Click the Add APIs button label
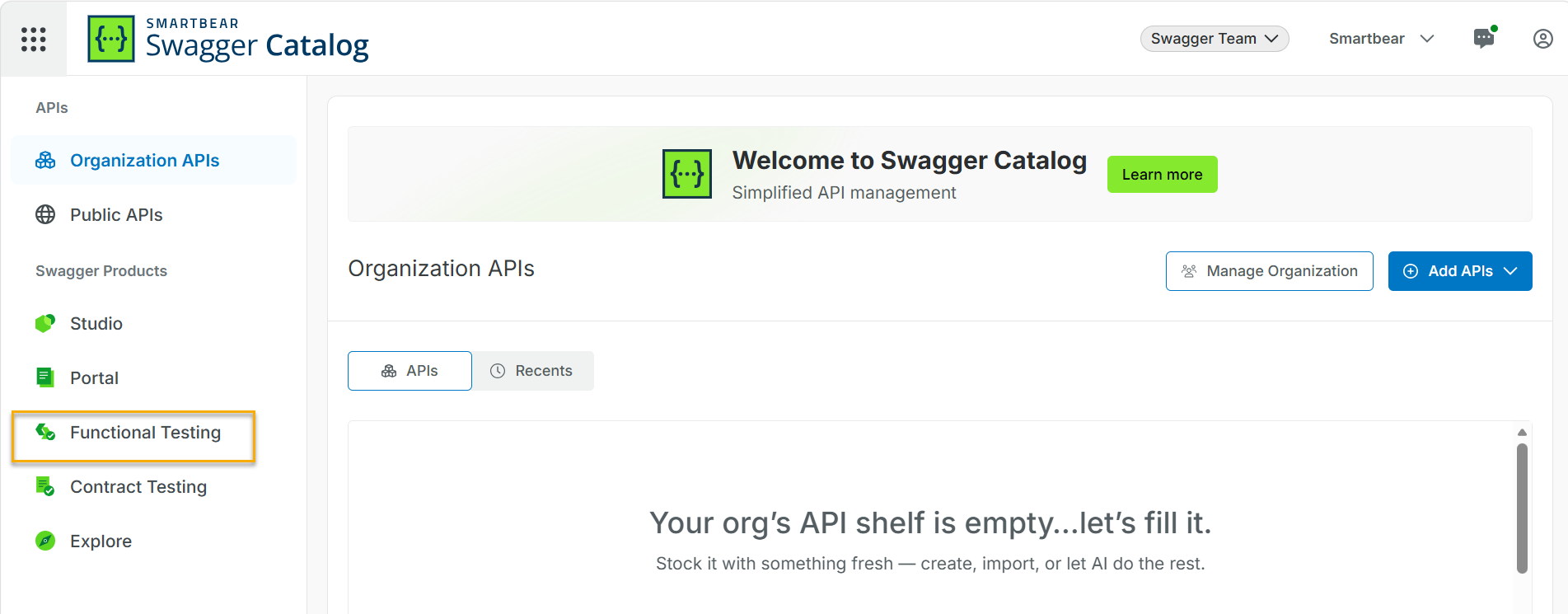This screenshot has height=614, width=1568. click(1460, 271)
